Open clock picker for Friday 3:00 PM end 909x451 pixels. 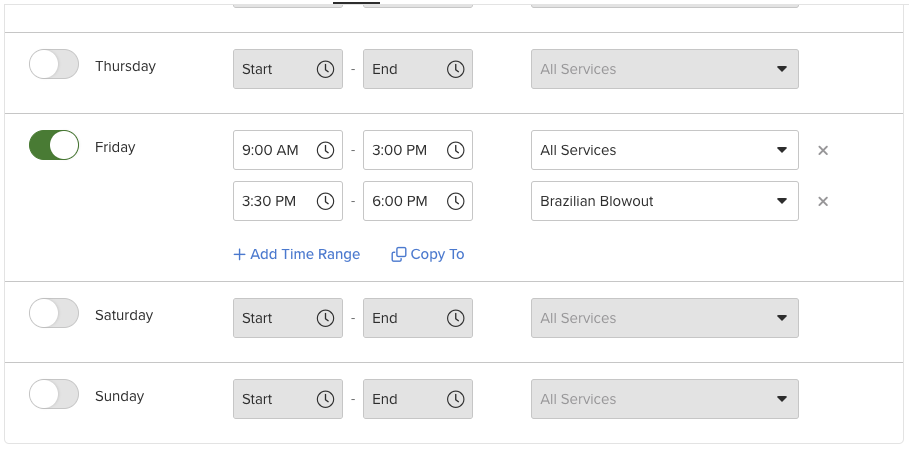(x=455, y=150)
